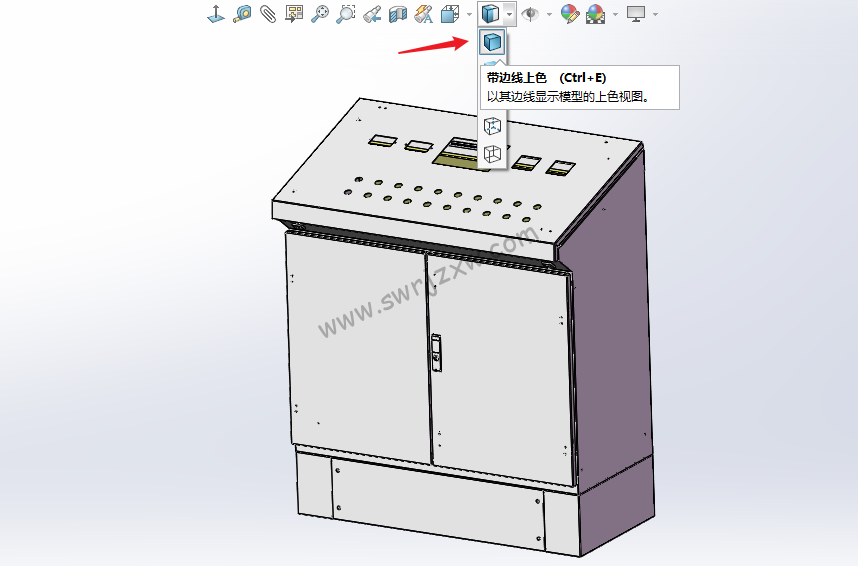This screenshot has width=858, height=566.
Task: Expand the View Settings dropdown arrow
Action: pos(656,14)
